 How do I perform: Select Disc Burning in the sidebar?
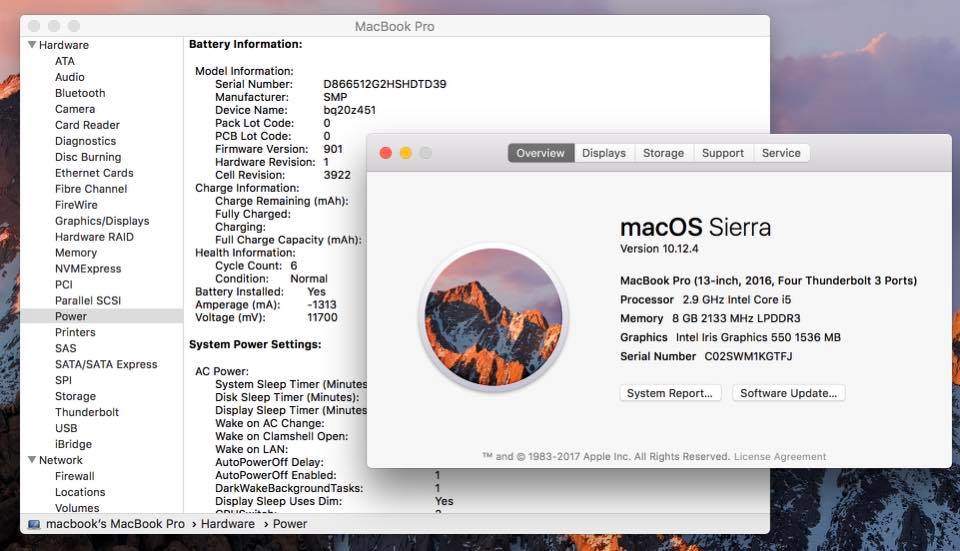click(88, 157)
